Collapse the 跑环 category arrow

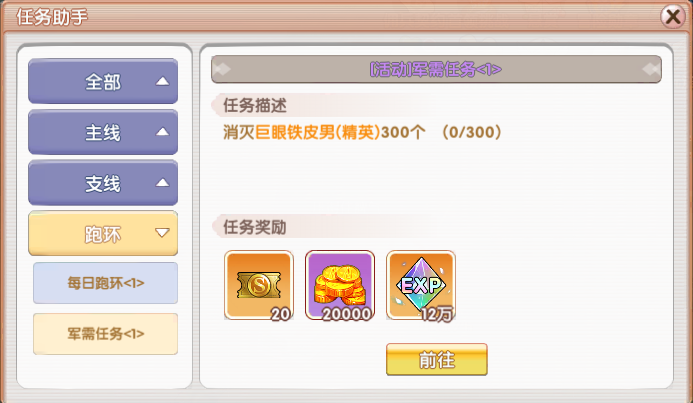[x=162, y=233]
